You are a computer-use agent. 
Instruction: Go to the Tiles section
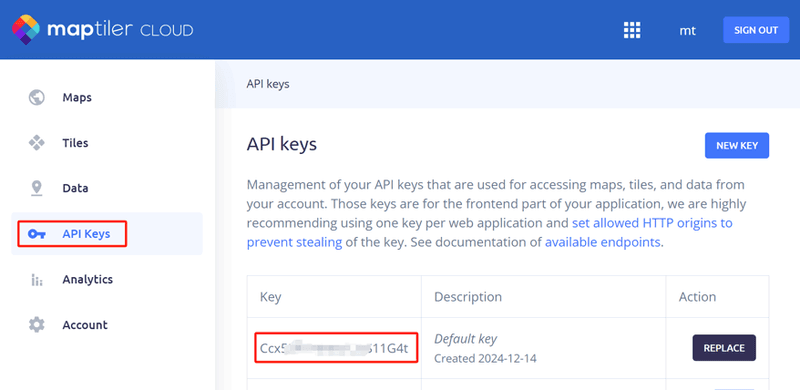click(76, 143)
